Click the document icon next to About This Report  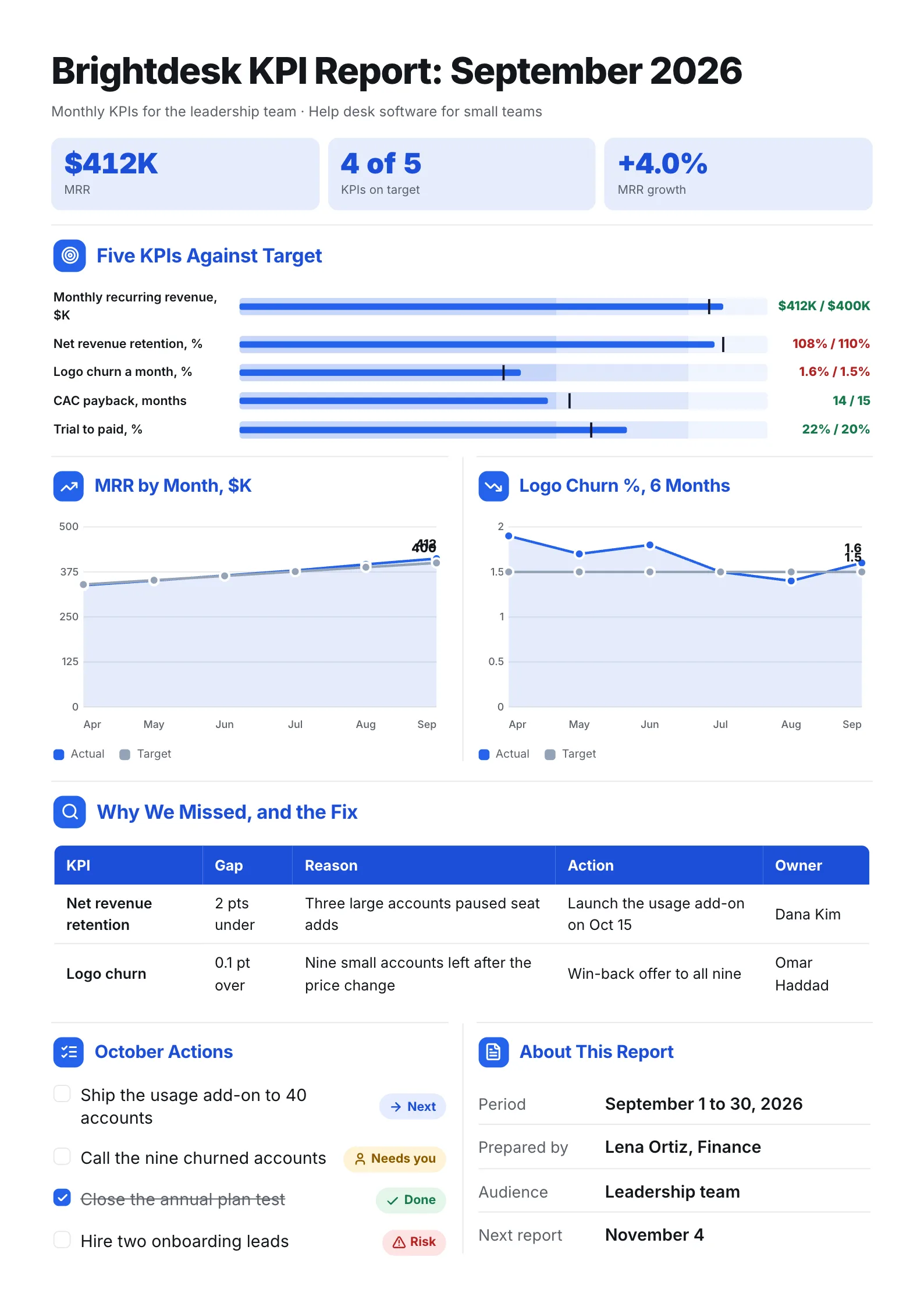coord(493,1052)
